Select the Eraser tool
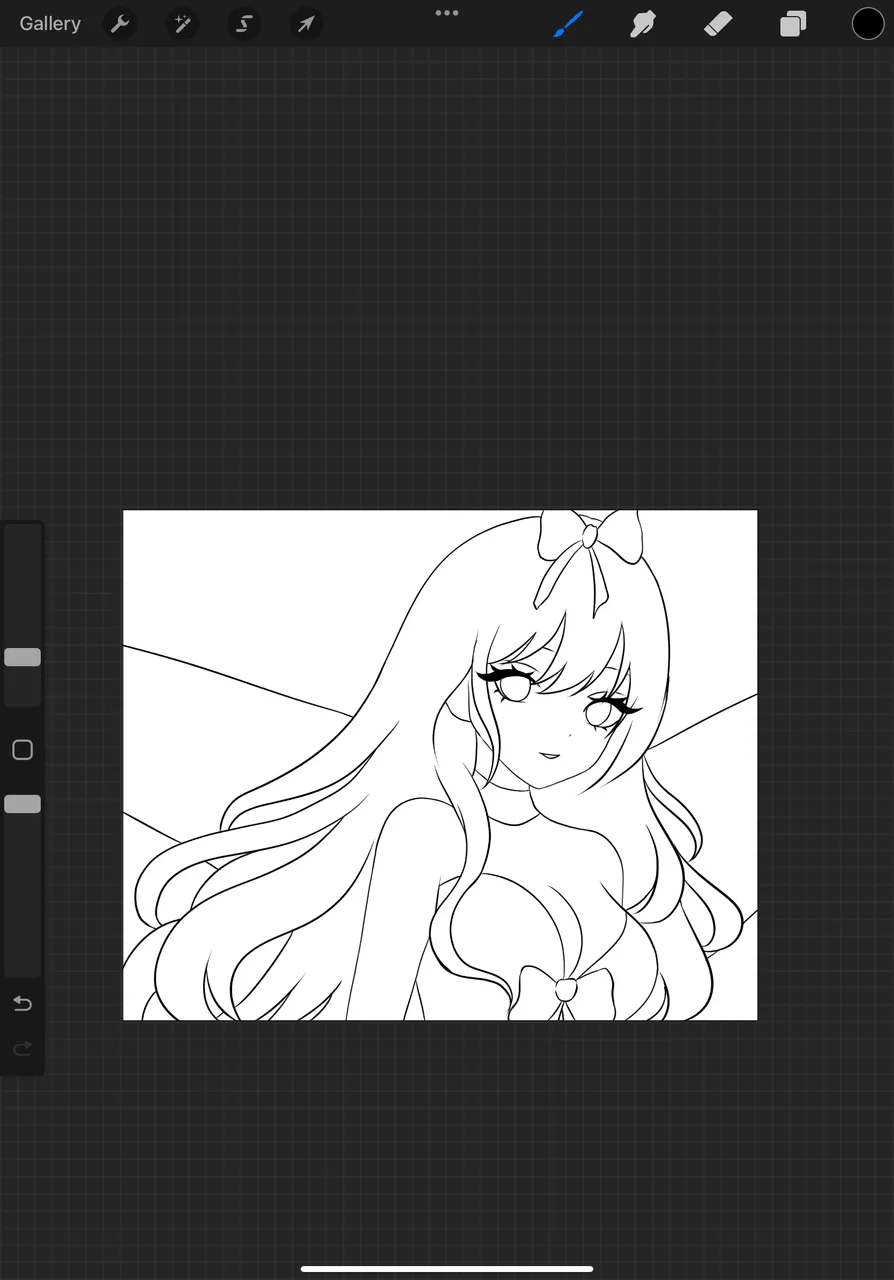Screen dimensions: 894x1280 (x=718, y=23)
